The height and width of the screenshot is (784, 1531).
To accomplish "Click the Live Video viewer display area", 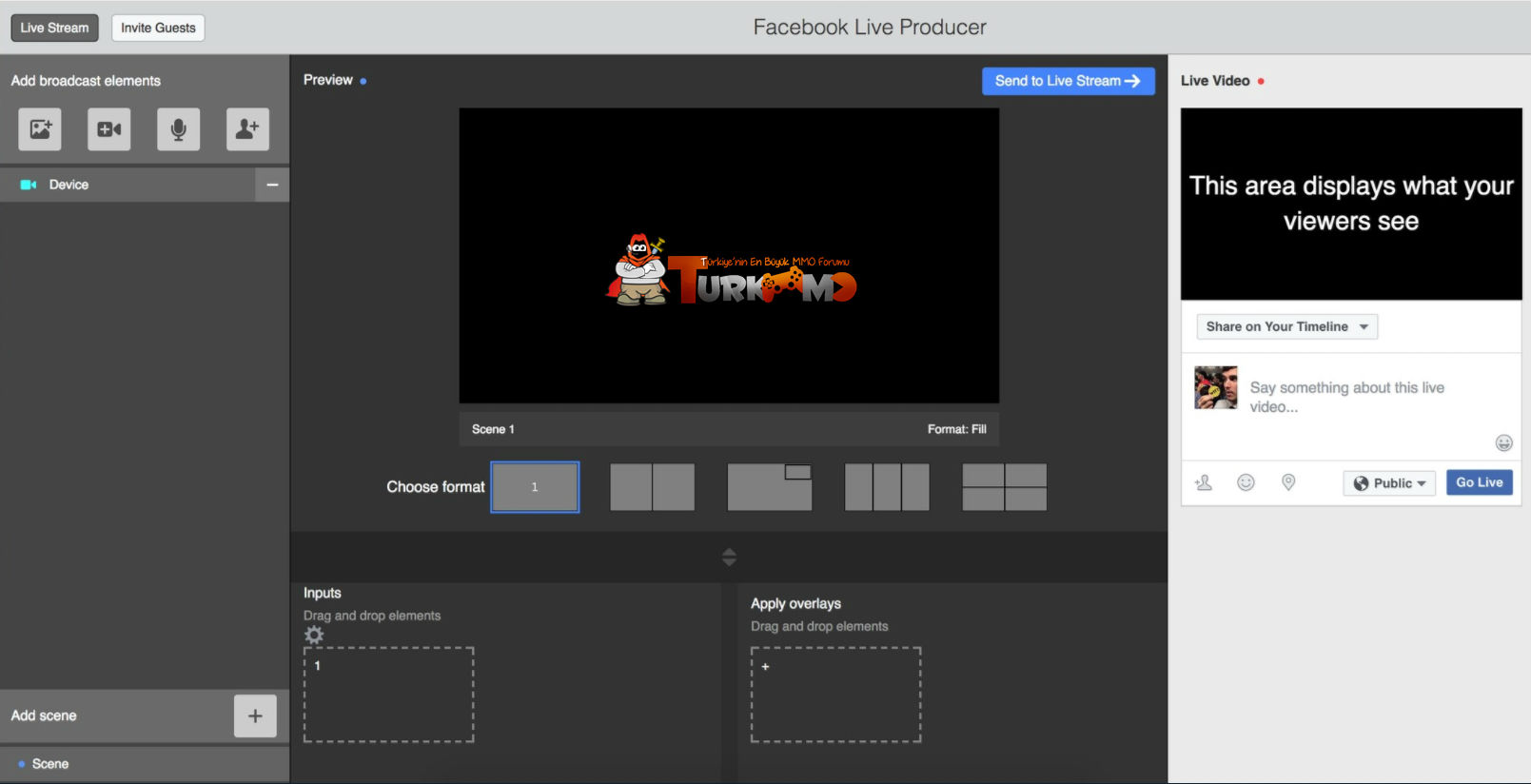I will pyautogui.click(x=1351, y=204).
